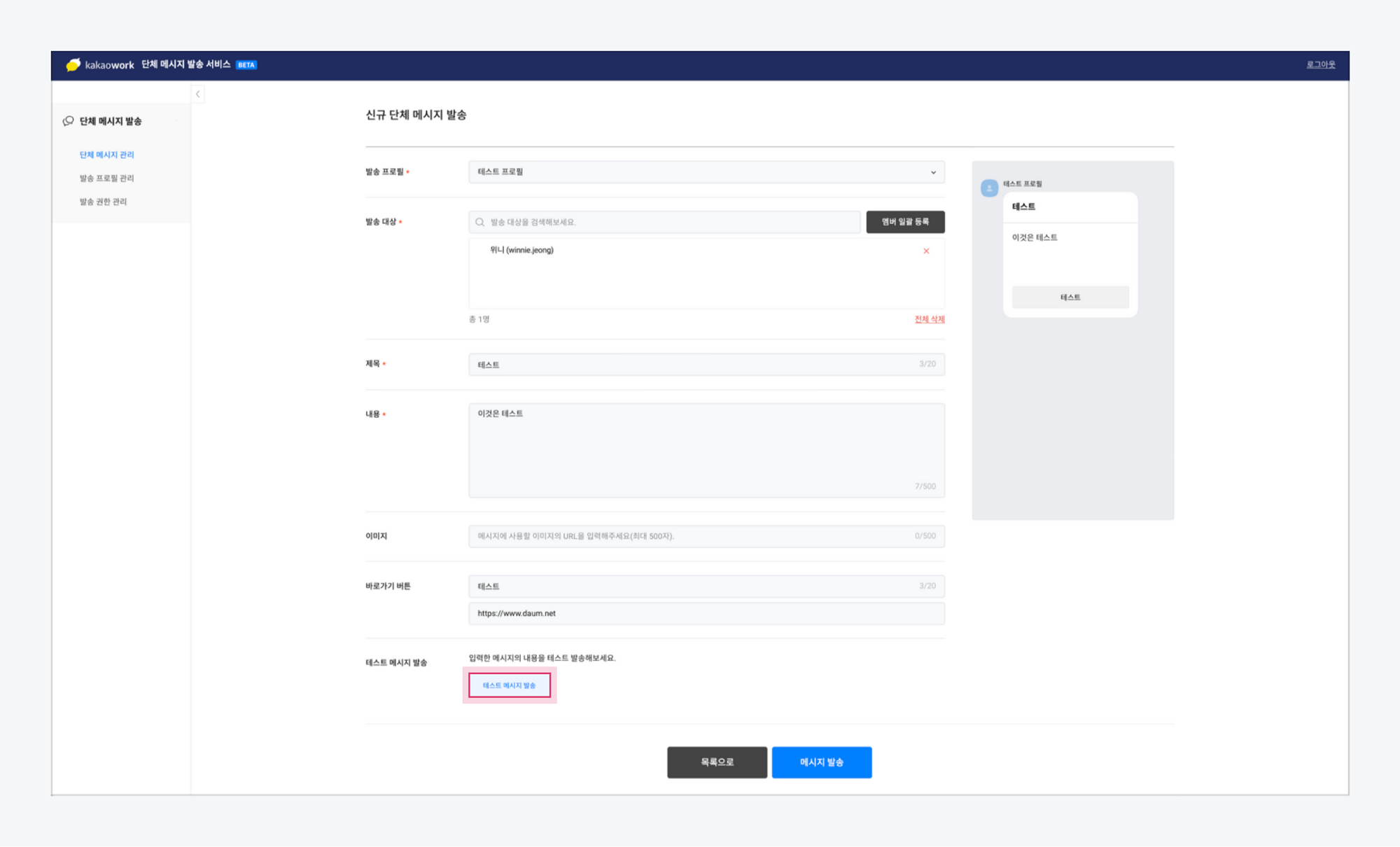Click the 멤버 일괄 등록 button
This screenshot has height=847, width=1400.
pyautogui.click(x=904, y=222)
